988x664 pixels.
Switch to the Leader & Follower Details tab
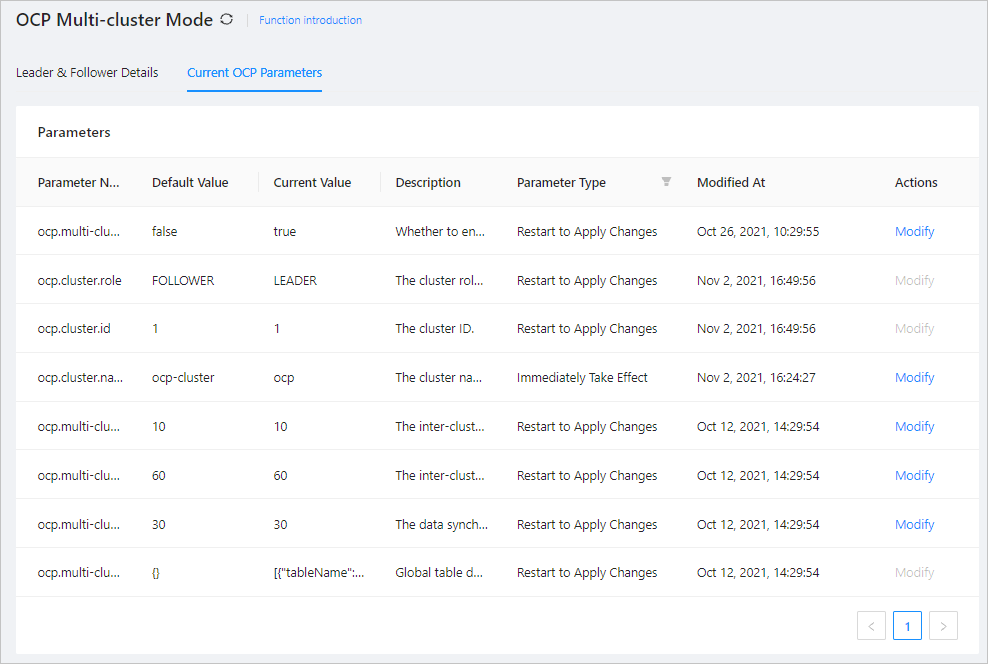86,72
